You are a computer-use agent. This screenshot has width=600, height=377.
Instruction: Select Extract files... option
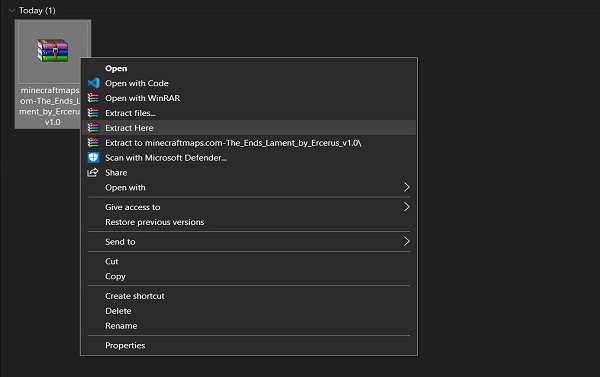click(249, 113)
